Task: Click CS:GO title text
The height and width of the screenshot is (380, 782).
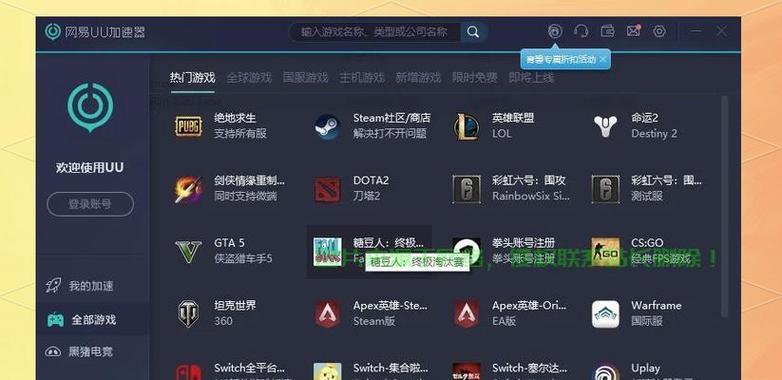Action: (647, 243)
